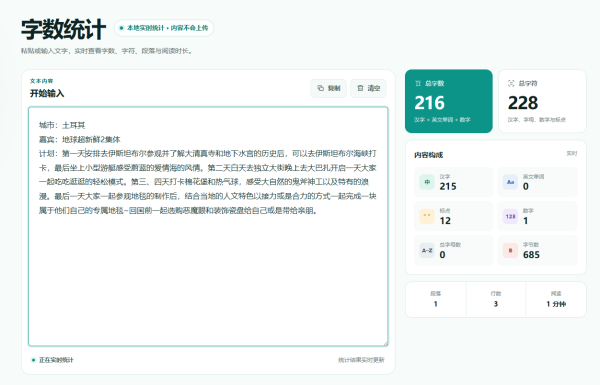Click the 英文单词 value 0
Image resolution: width=600 pixels, height=385 pixels.
526,186
